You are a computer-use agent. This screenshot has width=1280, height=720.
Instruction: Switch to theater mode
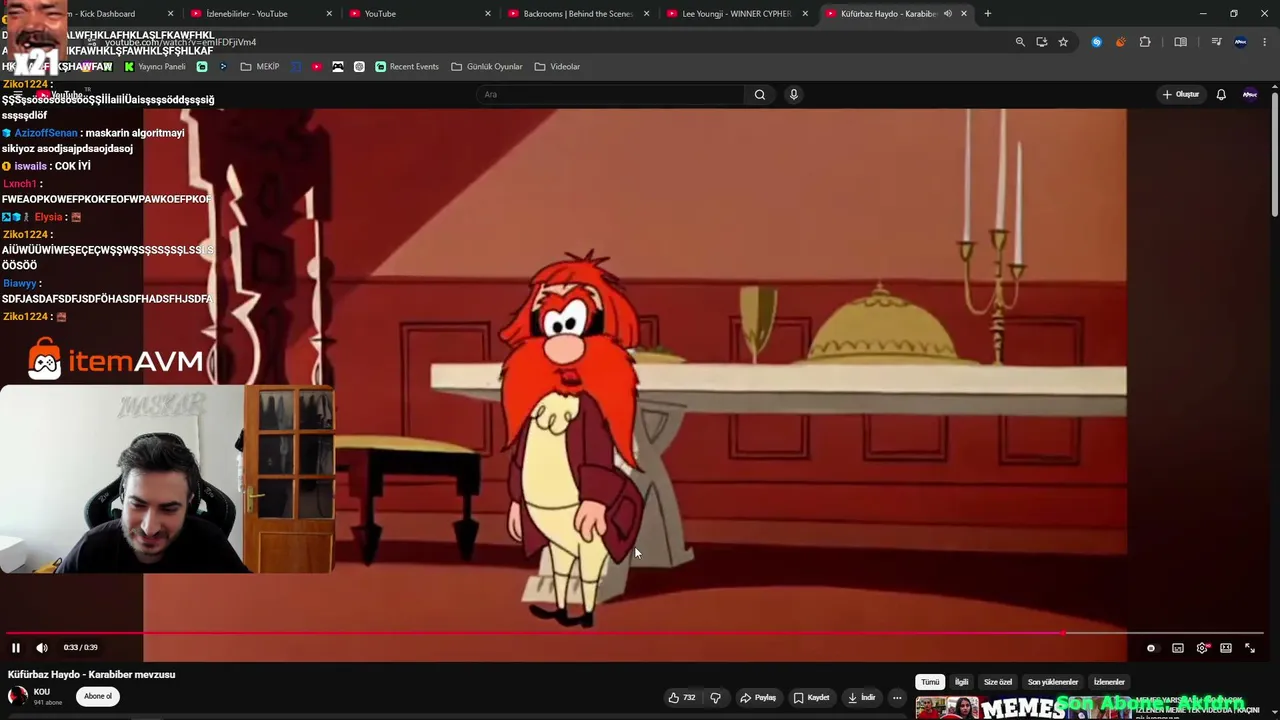[1226, 648]
